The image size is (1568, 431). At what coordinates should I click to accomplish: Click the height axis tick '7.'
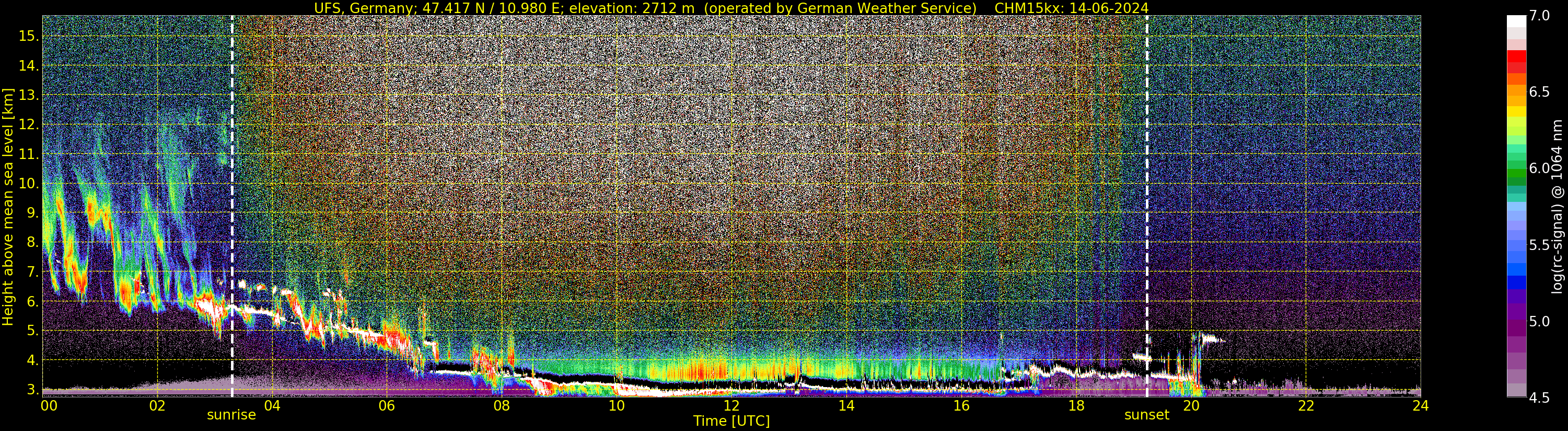coord(33,272)
